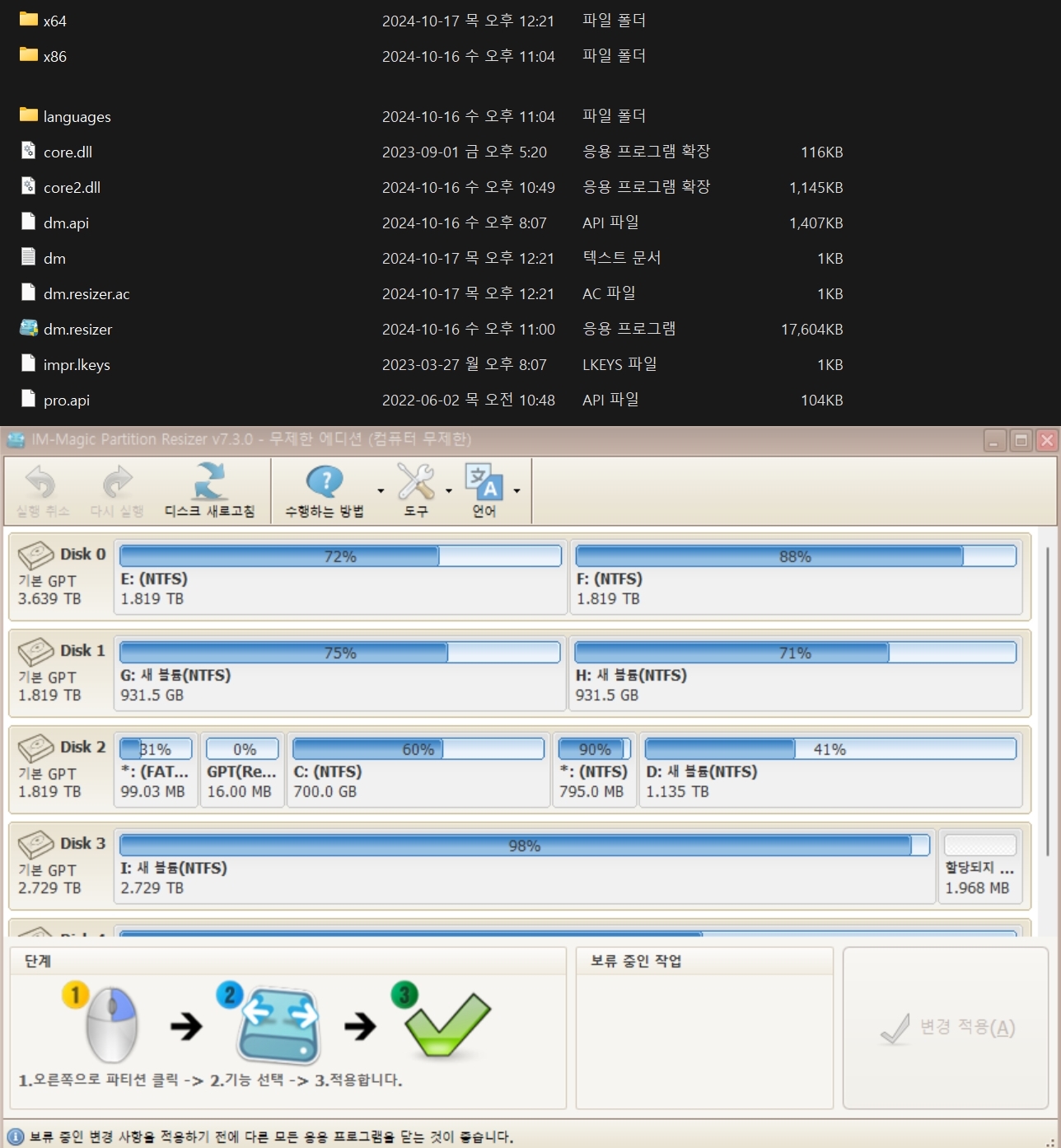Select the pro.api file
The height and width of the screenshot is (1148, 1061).
click(66, 400)
